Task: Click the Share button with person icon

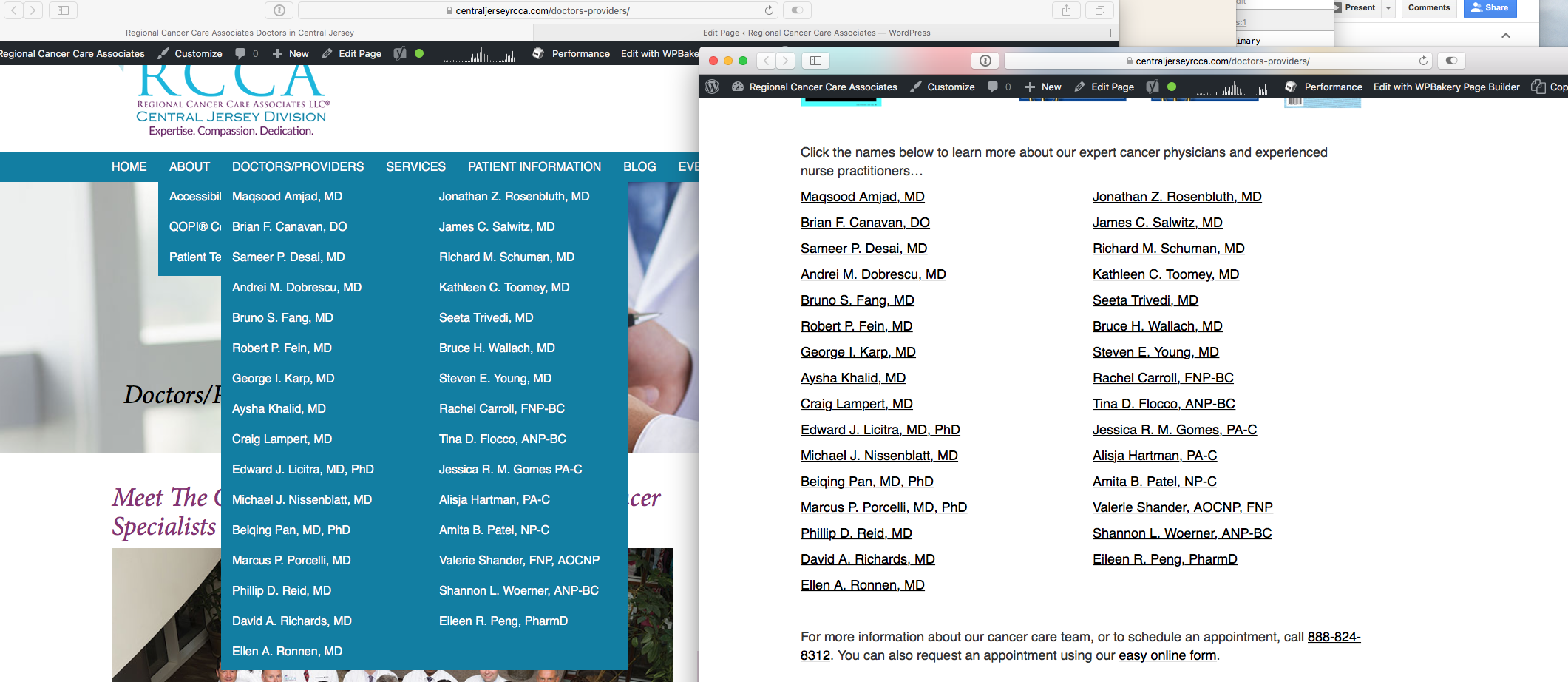Action: point(1490,8)
